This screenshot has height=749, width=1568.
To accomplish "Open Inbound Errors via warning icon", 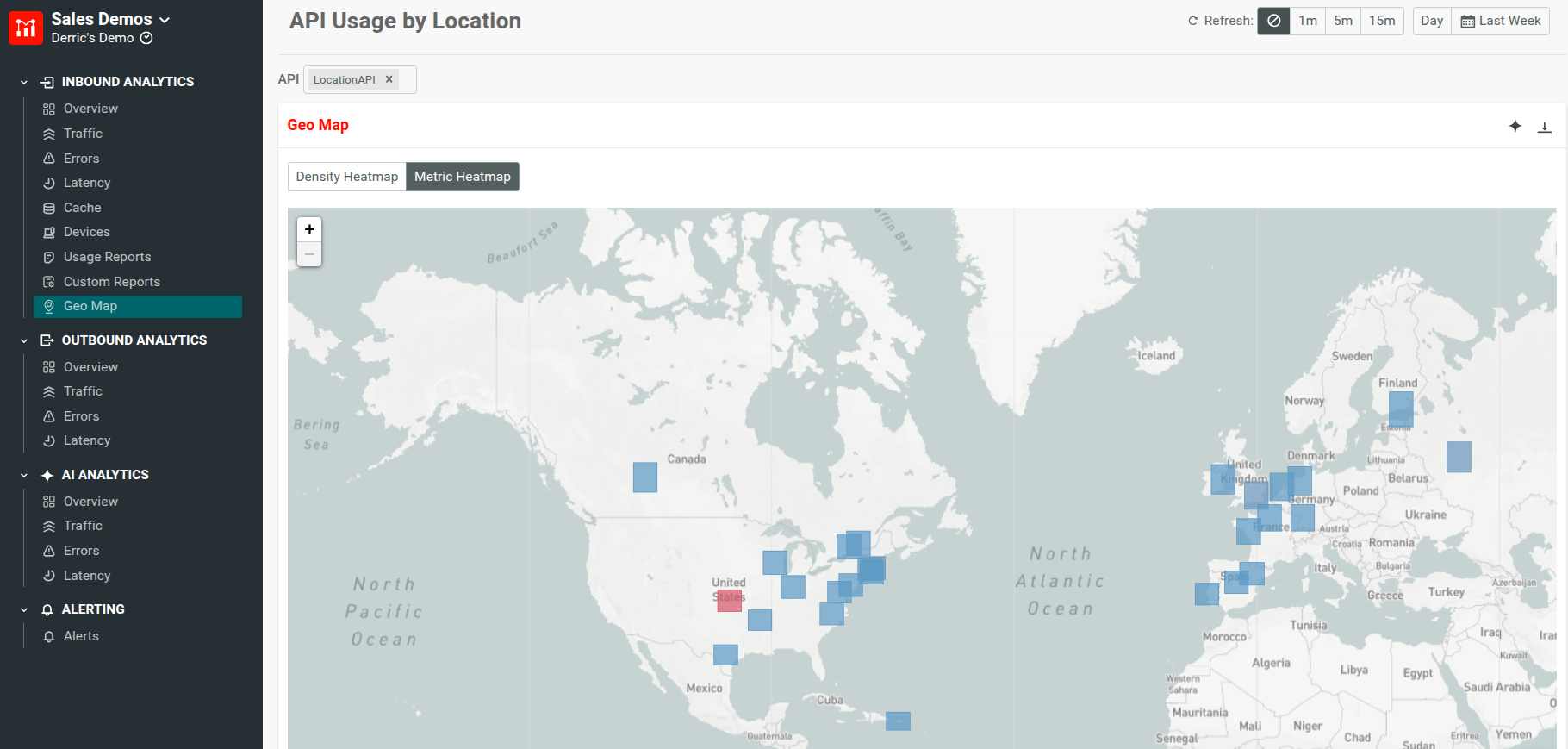I will click(49, 159).
